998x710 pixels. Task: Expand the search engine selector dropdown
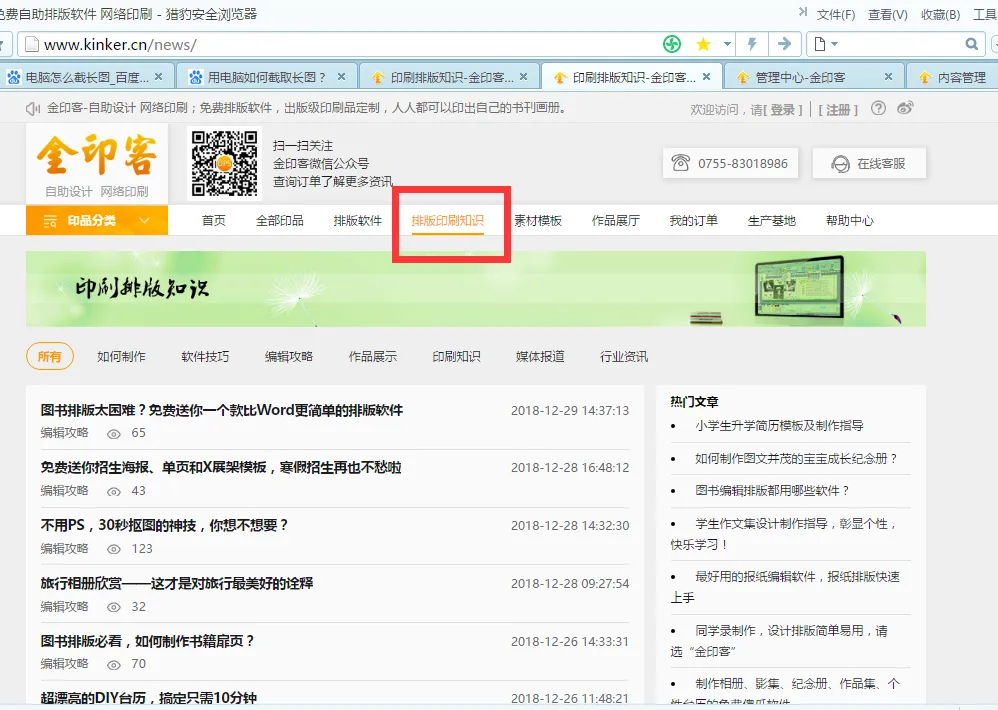[x=834, y=44]
